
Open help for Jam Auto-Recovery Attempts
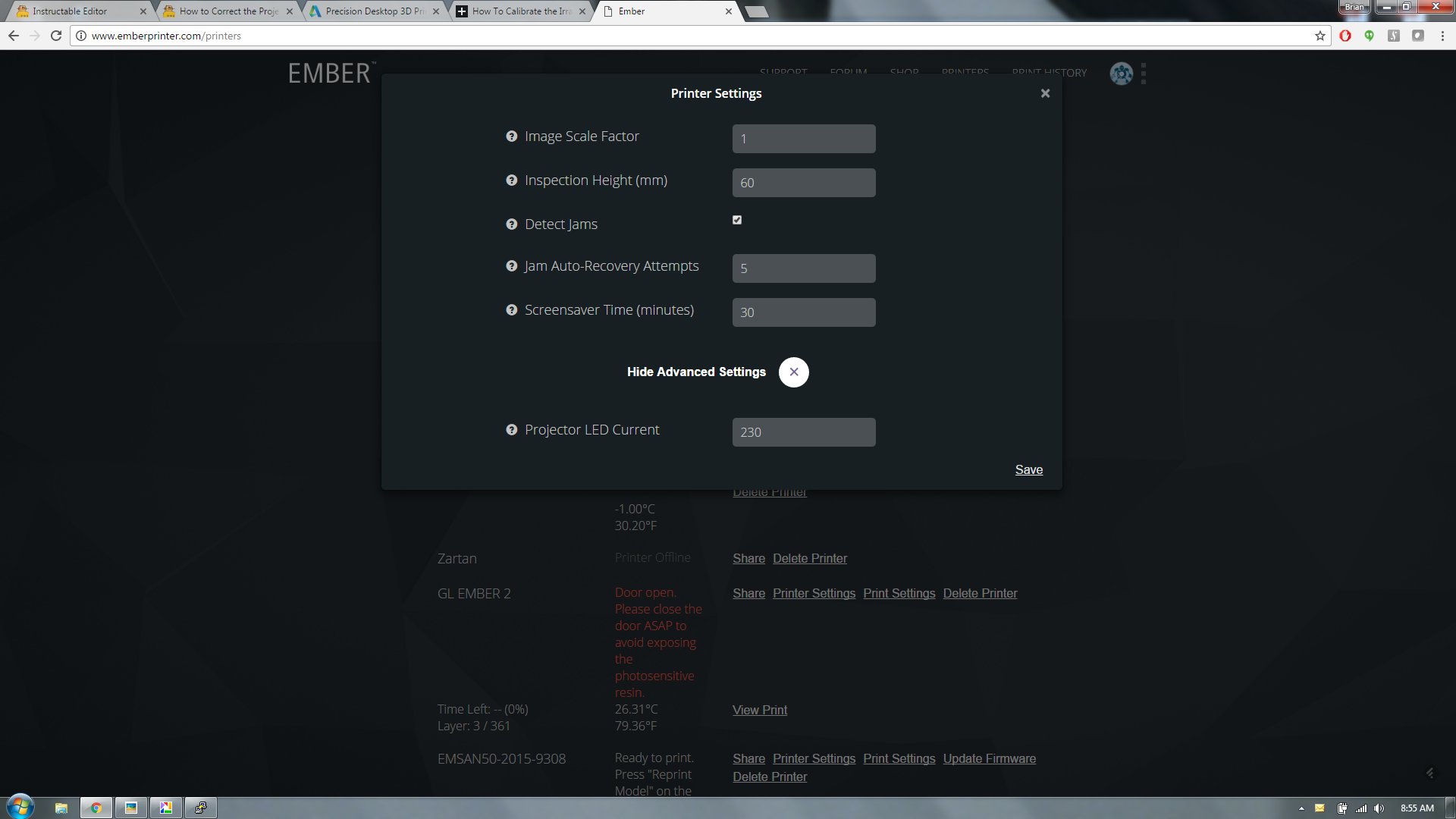click(511, 266)
